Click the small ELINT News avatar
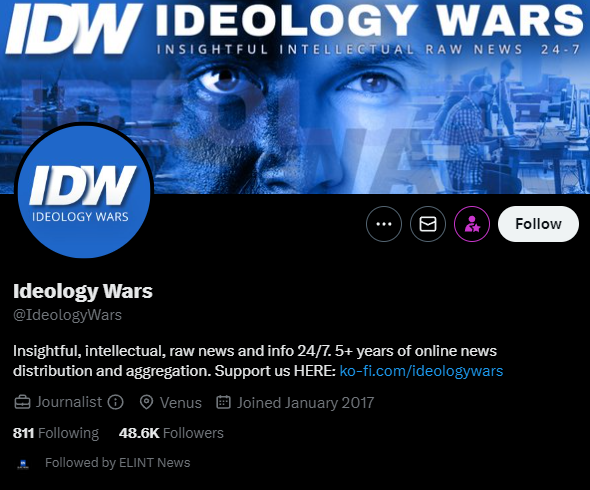Image resolution: width=590 pixels, height=490 pixels. 23,463
